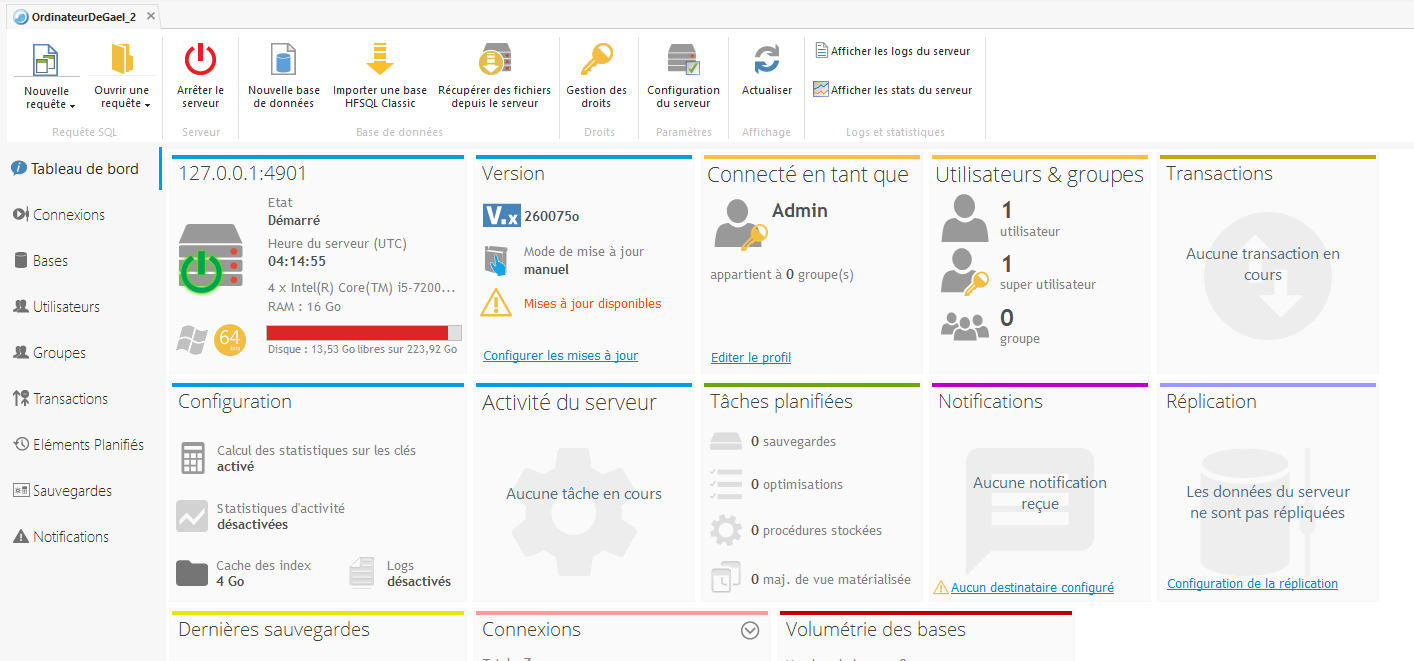Open Notifications in the sidebar
The image size is (1414, 661).
pos(61,537)
